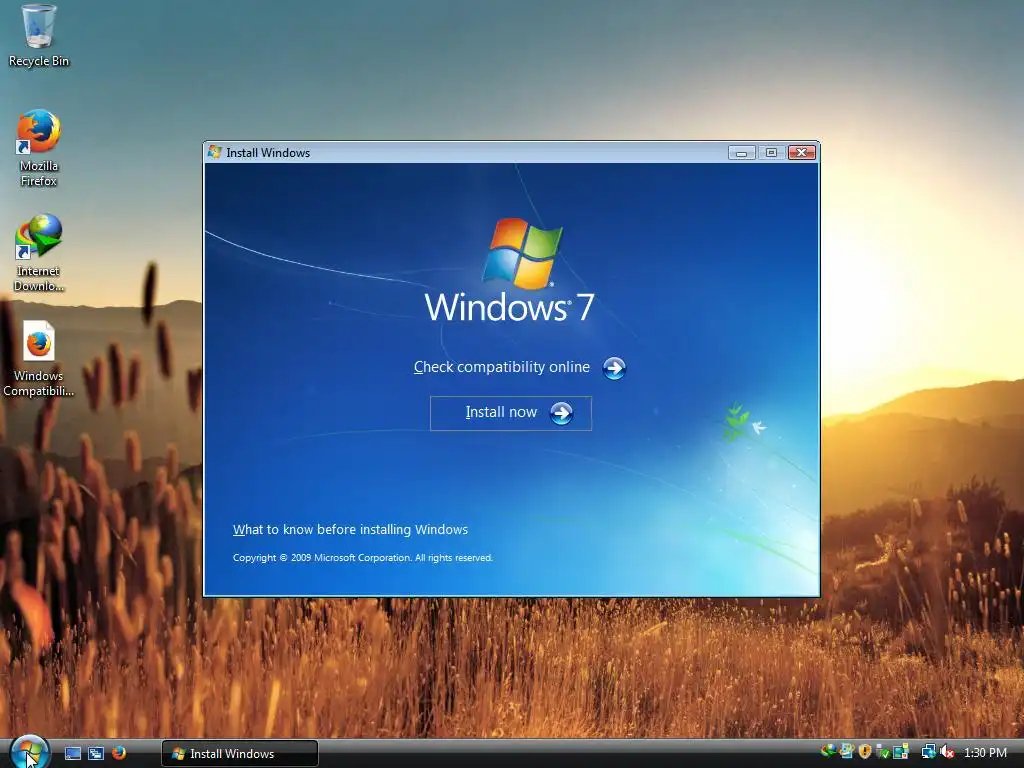Minimize the Install Windows window
The height and width of the screenshot is (768, 1024).
coord(741,152)
